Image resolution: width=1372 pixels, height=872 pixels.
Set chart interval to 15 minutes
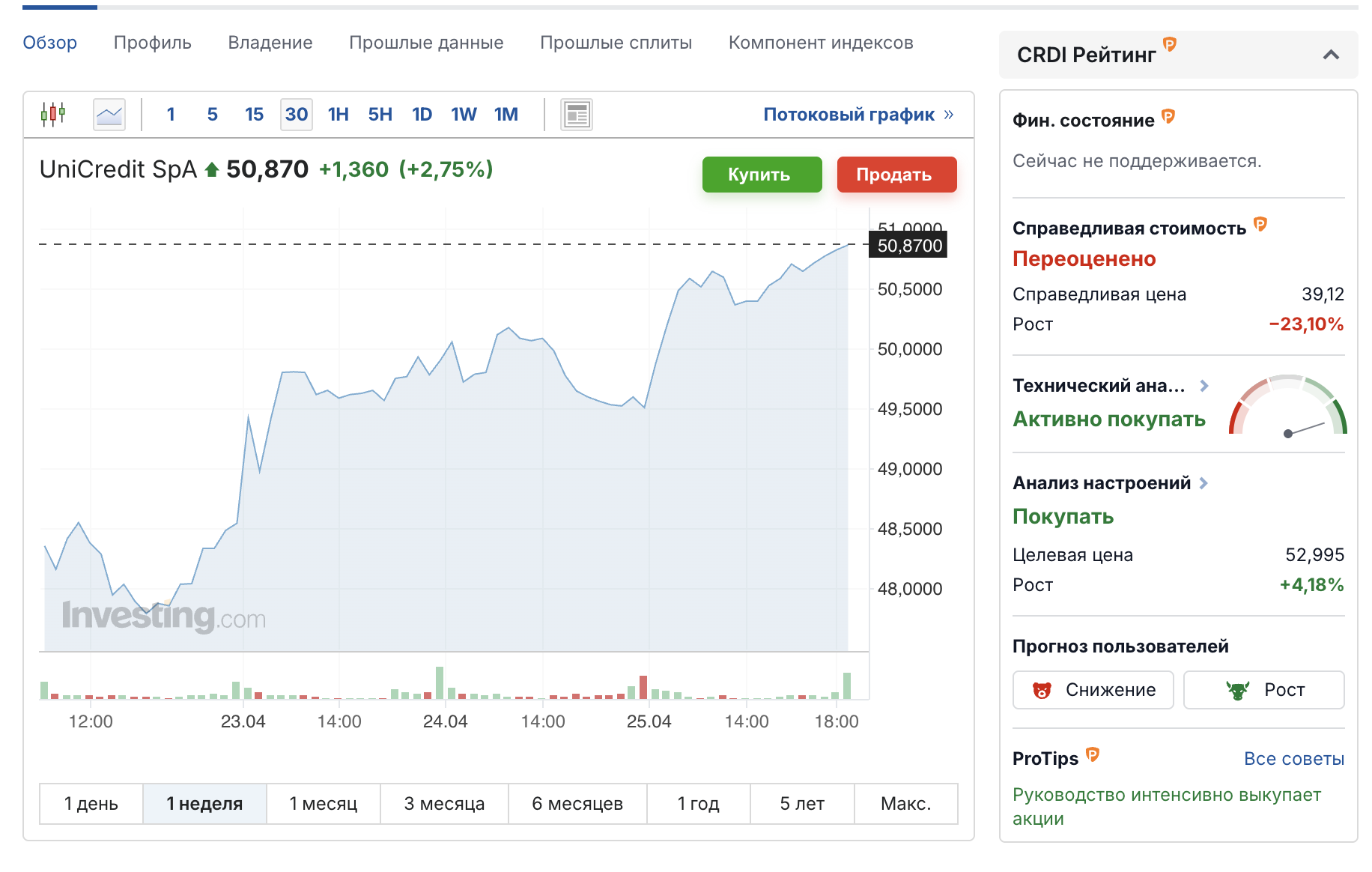click(x=255, y=115)
